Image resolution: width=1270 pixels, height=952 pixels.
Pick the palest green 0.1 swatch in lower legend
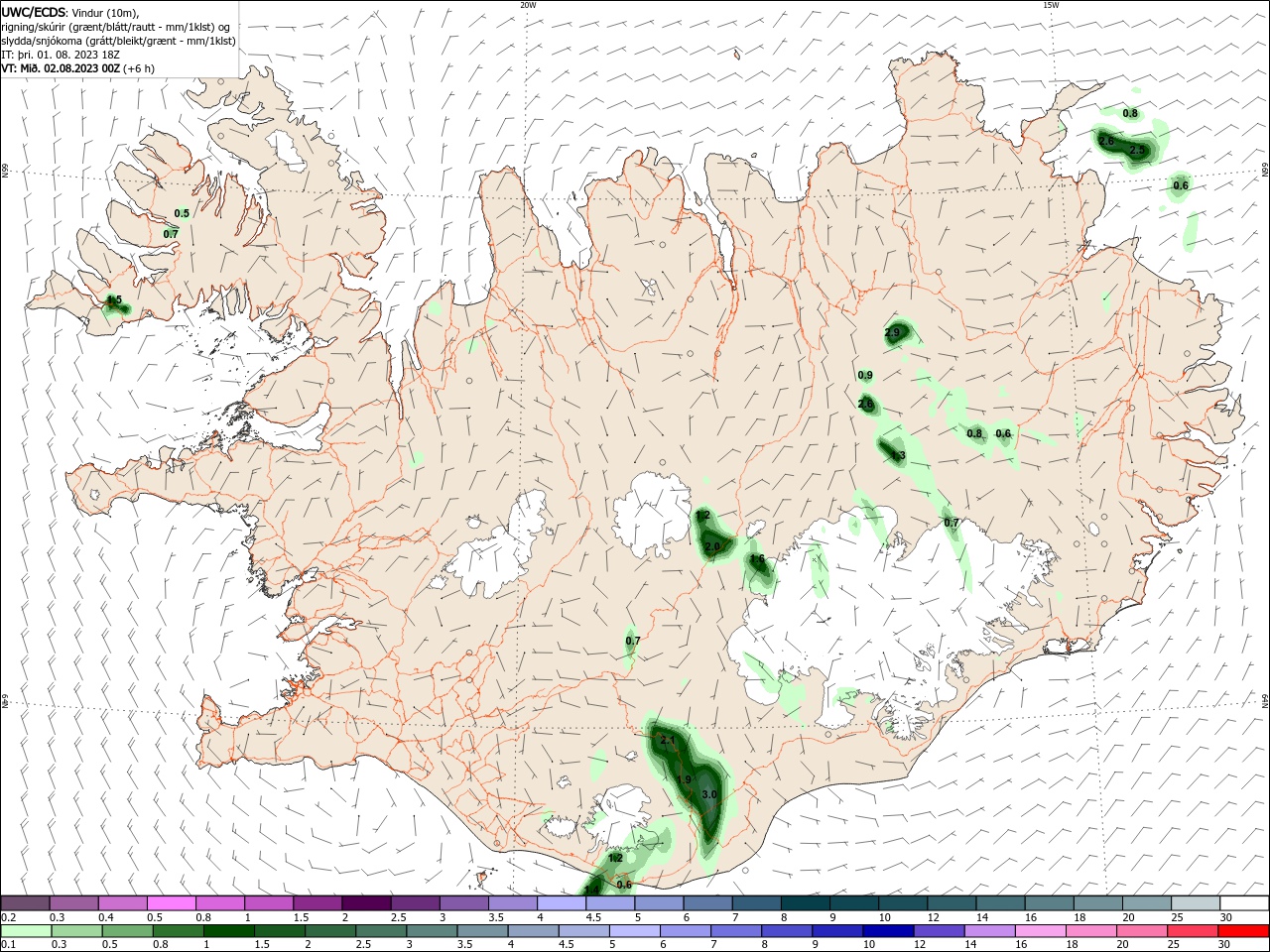tap(25, 931)
